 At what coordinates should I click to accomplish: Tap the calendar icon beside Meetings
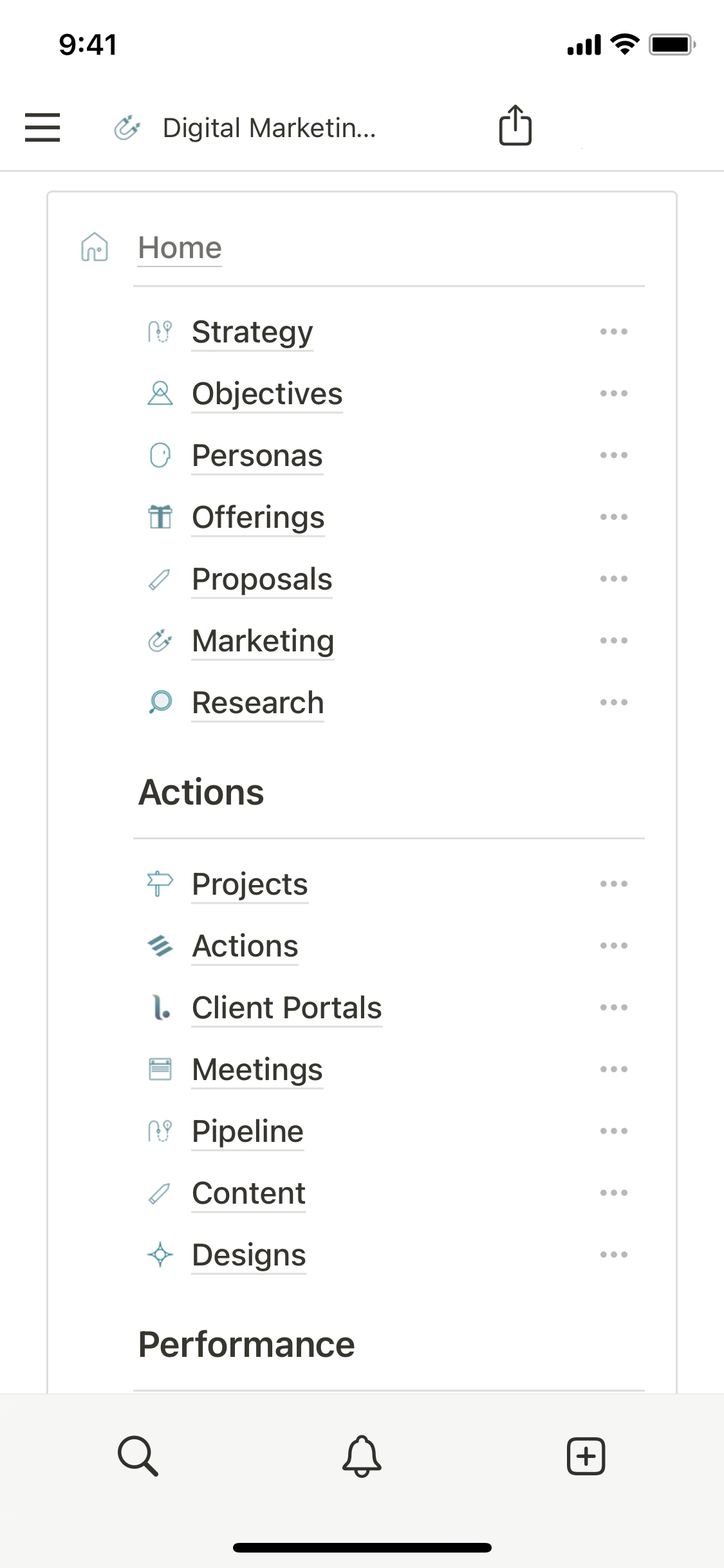tap(160, 1069)
